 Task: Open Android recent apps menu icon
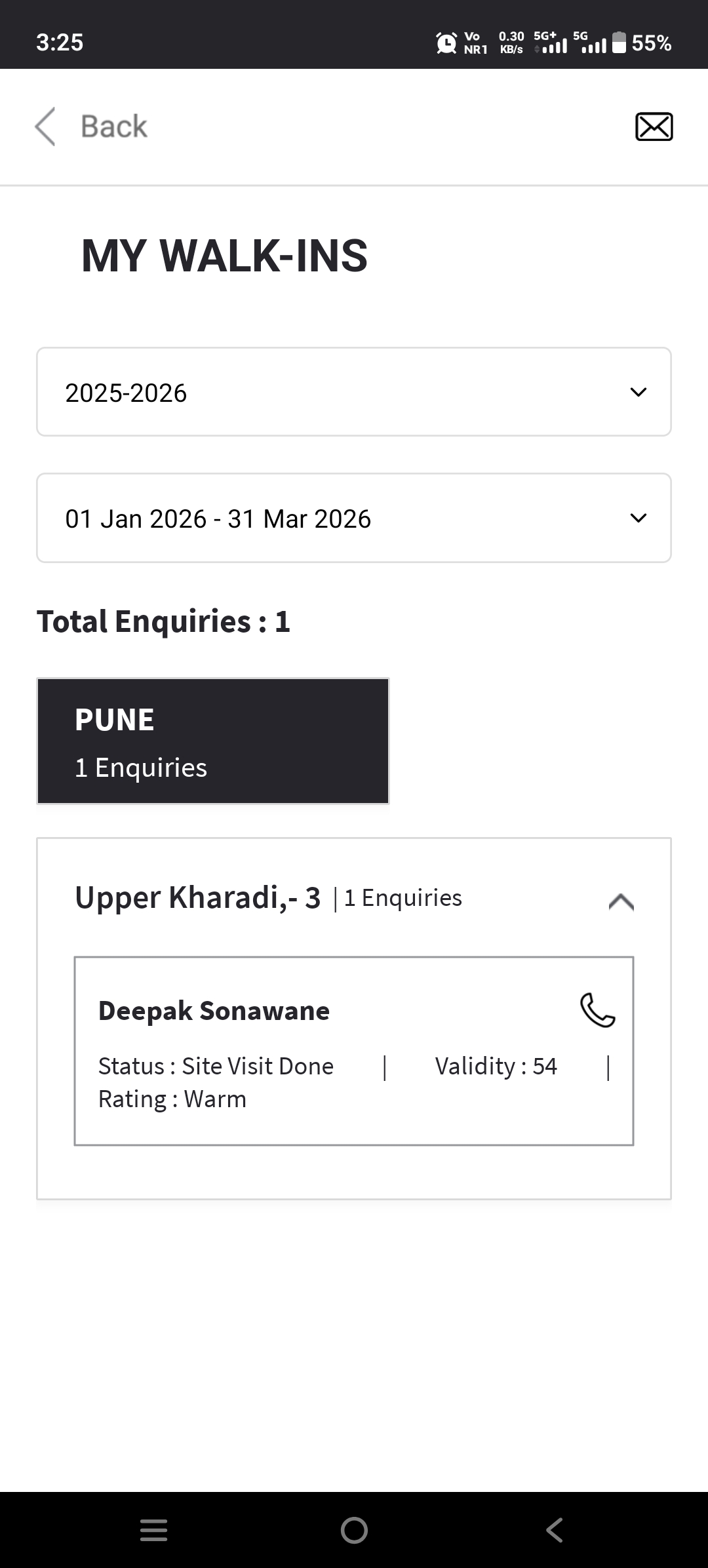tap(154, 1530)
